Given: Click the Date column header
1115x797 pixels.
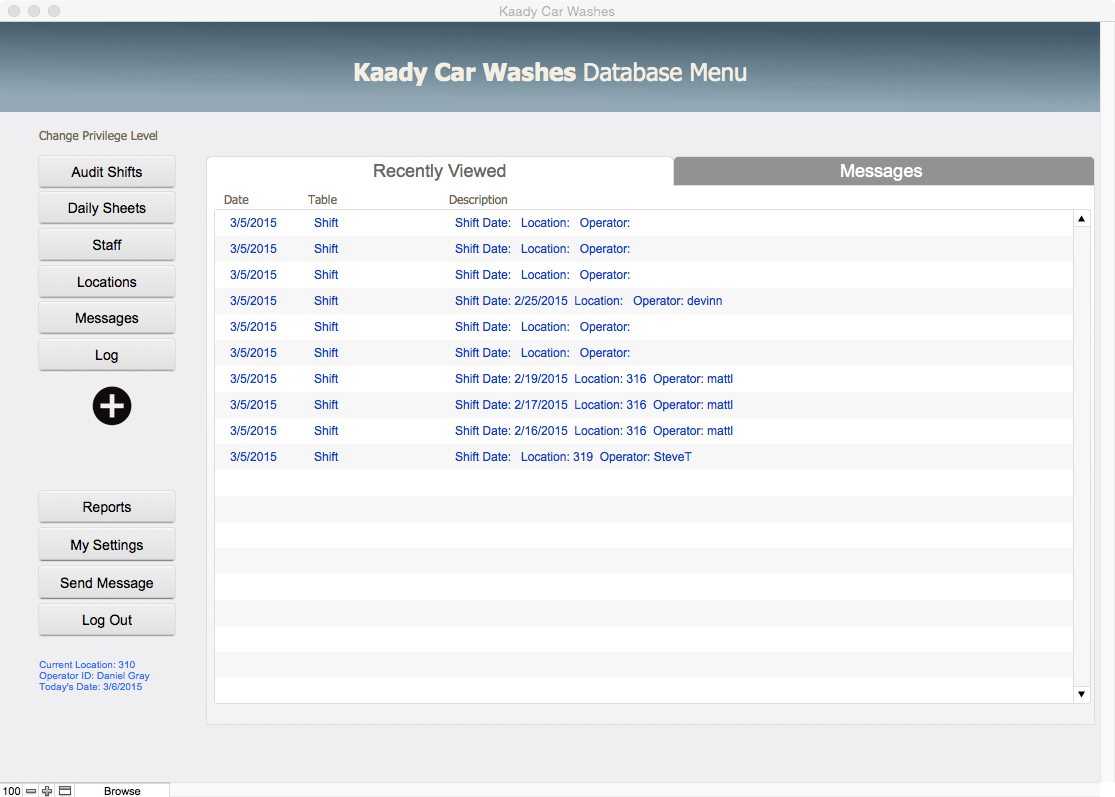Looking at the screenshot, I should [x=236, y=200].
